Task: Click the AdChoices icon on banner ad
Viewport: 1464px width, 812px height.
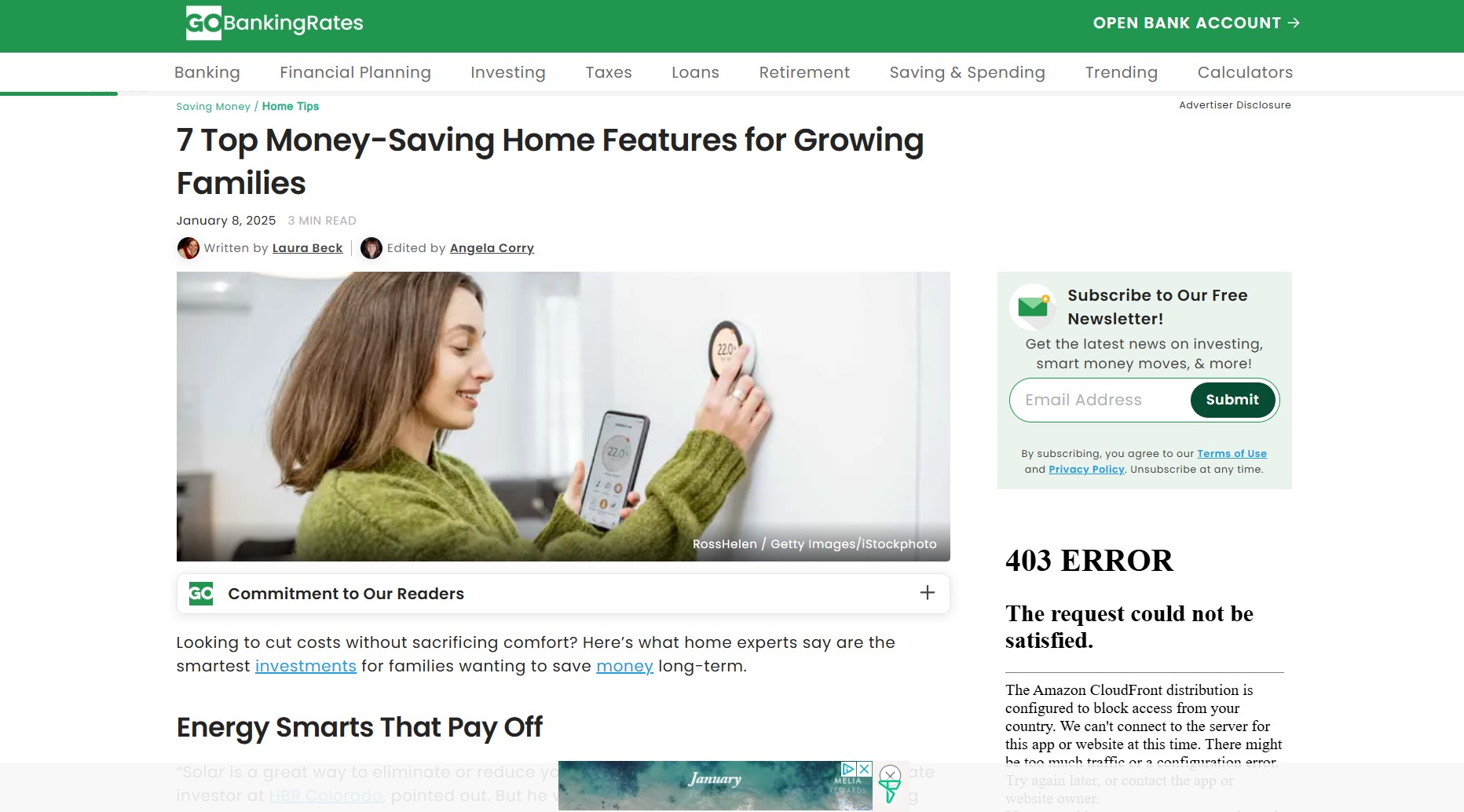Action: pyautogui.click(x=848, y=769)
